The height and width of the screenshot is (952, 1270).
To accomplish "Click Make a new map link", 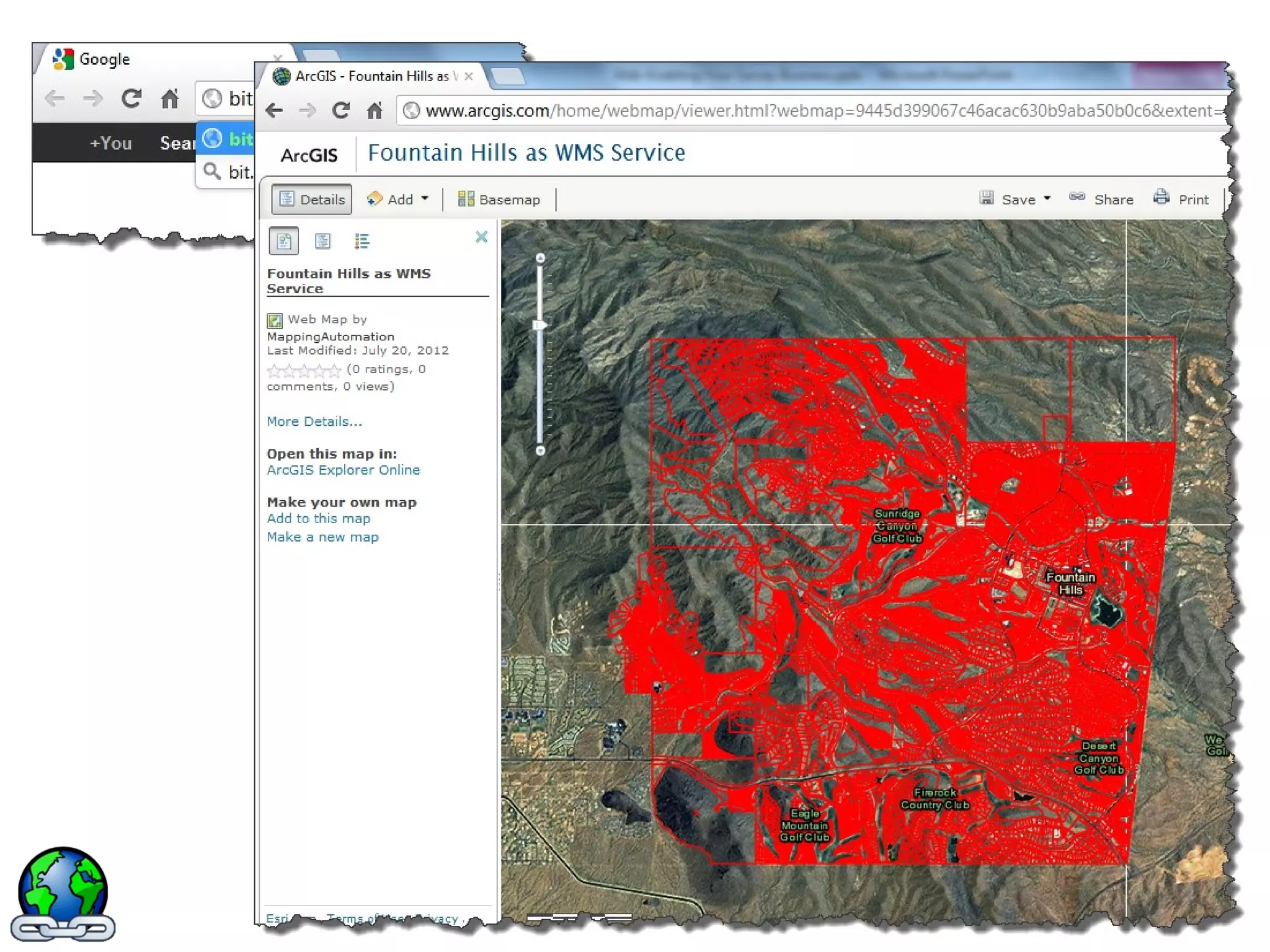I will click(x=322, y=537).
